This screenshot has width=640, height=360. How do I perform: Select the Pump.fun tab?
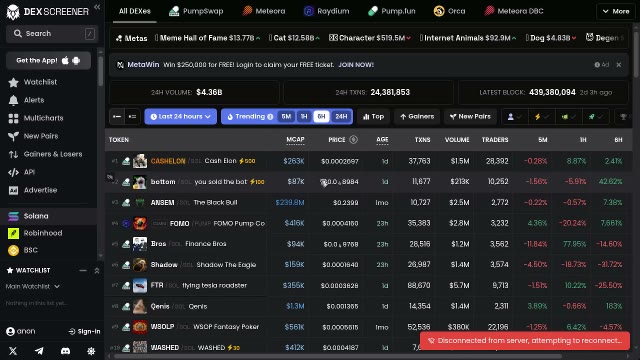(x=391, y=11)
